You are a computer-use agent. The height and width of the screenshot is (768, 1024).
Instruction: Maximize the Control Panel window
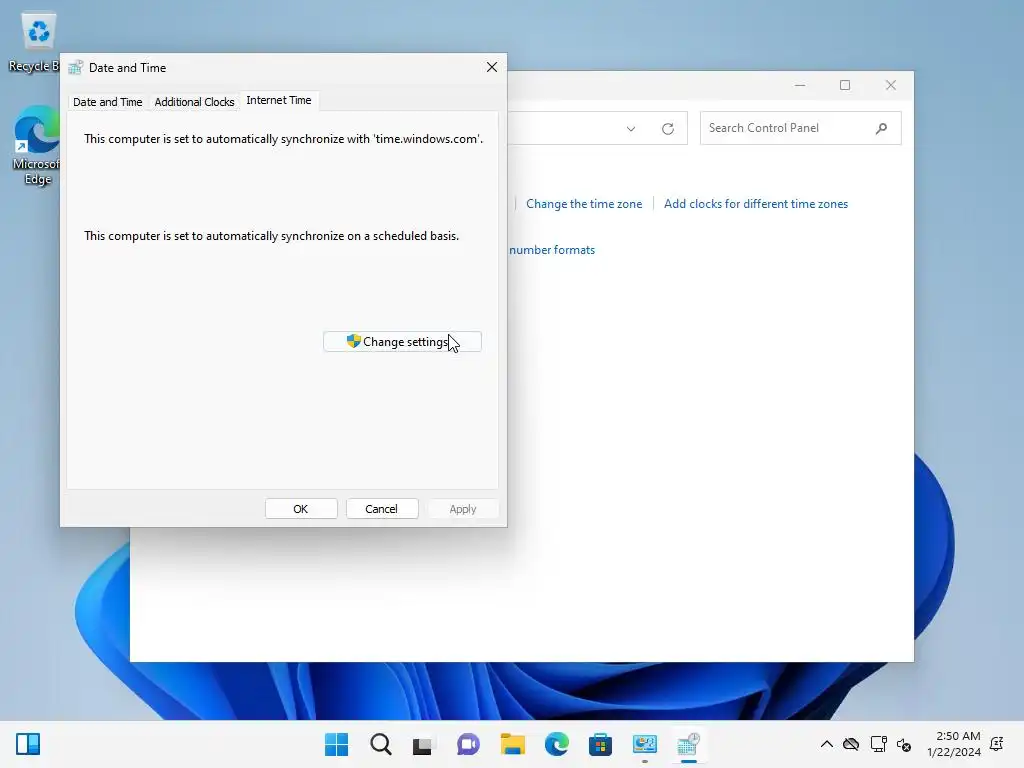point(845,85)
